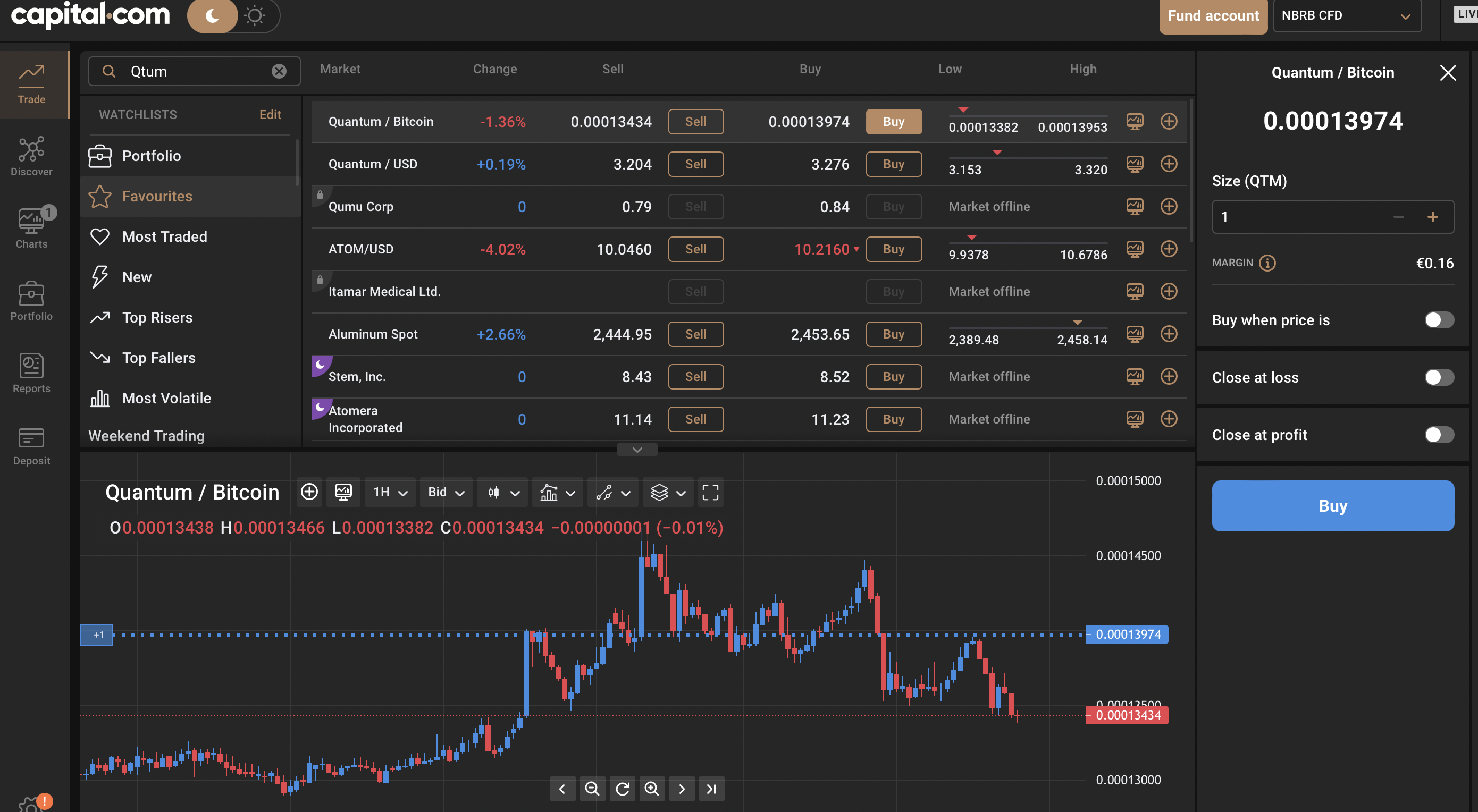Add Quantum / Bitcoin row to watchlist
Screen dimensions: 1478x812
1169,122
